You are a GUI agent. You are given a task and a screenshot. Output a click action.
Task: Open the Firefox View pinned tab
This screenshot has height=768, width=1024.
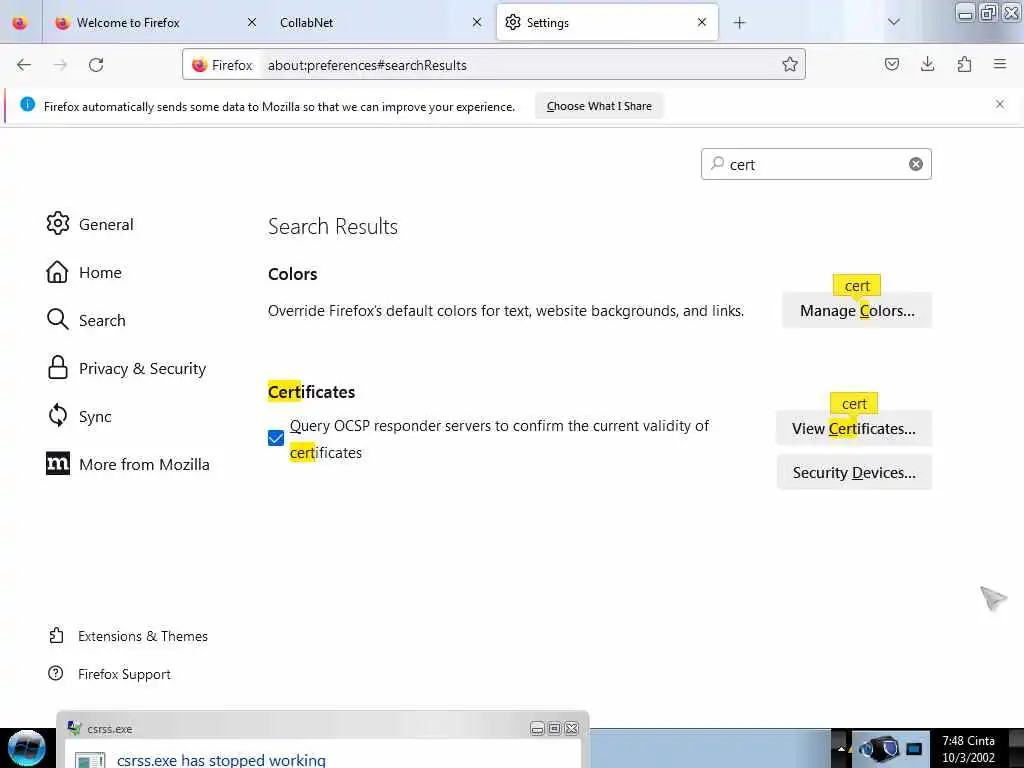pos(20,23)
